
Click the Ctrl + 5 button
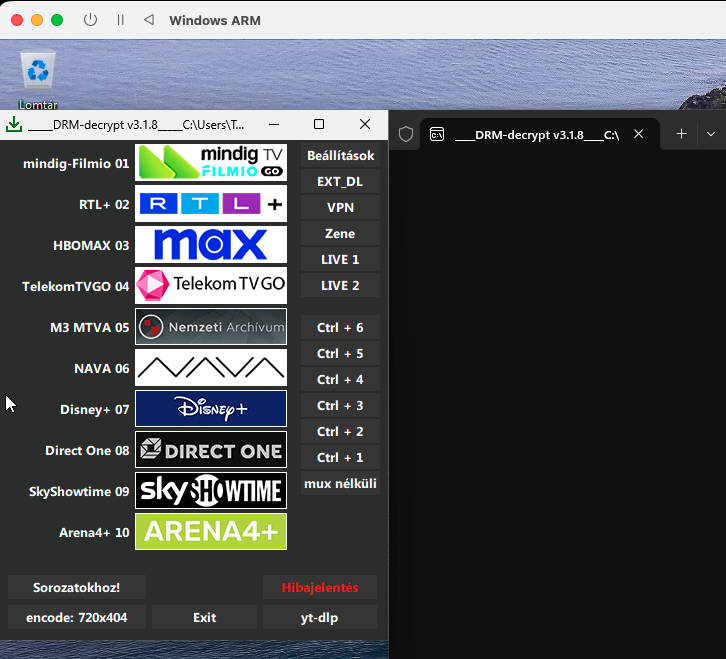(x=340, y=353)
